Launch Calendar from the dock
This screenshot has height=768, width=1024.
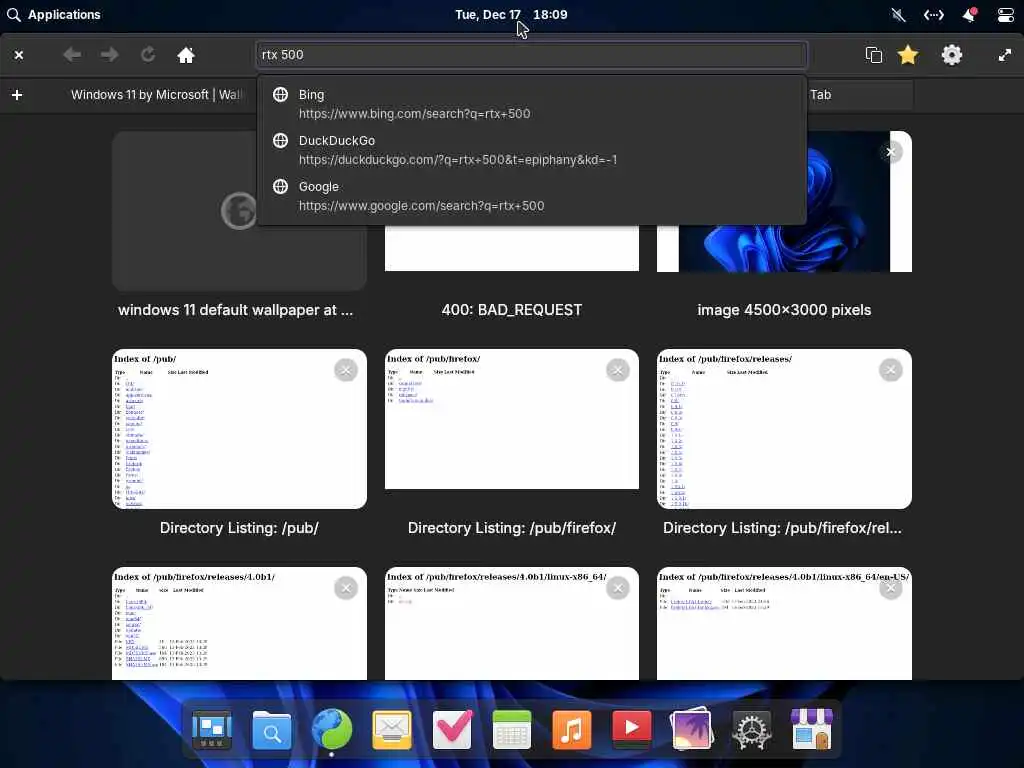pyautogui.click(x=512, y=729)
